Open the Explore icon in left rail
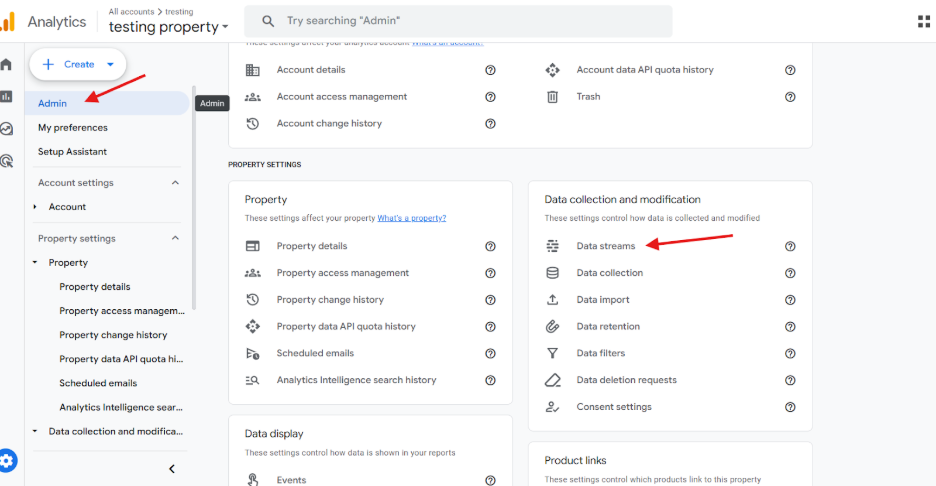This screenshot has width=936, height=486. (x=7, y=129)
